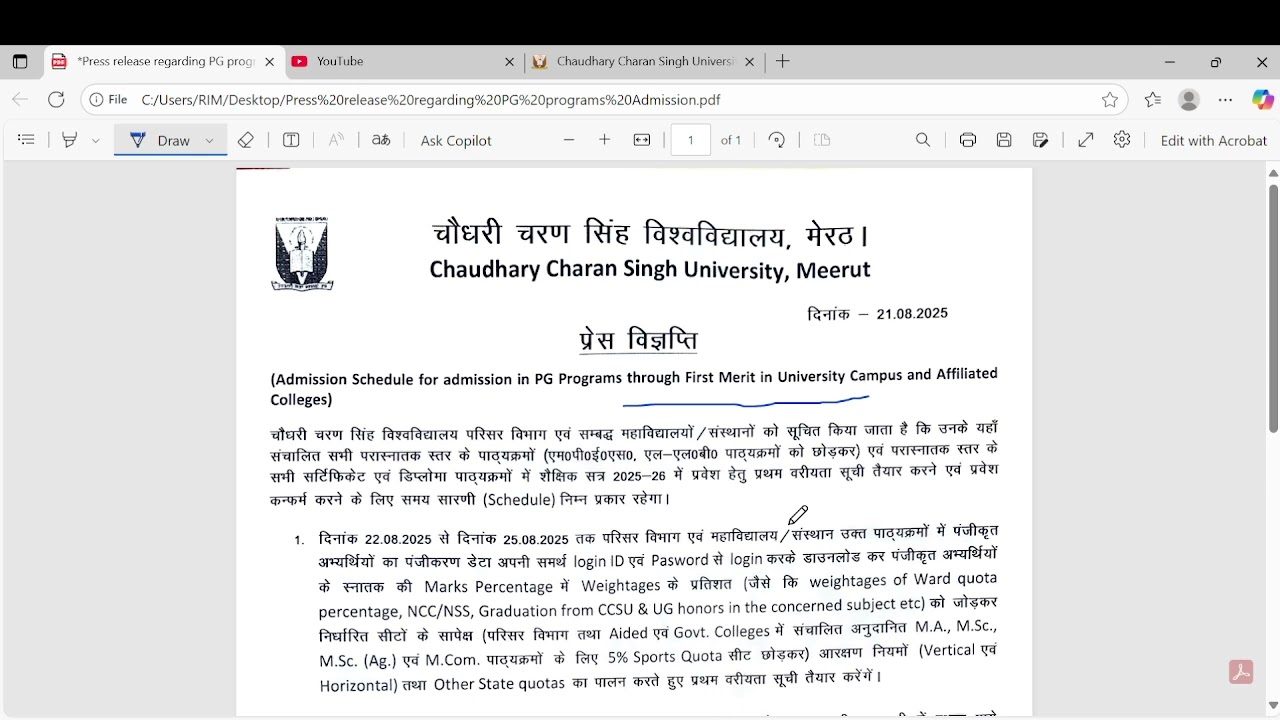The height and width of the screenshot is (720, 1280).
Task: Select the Highlight tool
Action: 70,140
